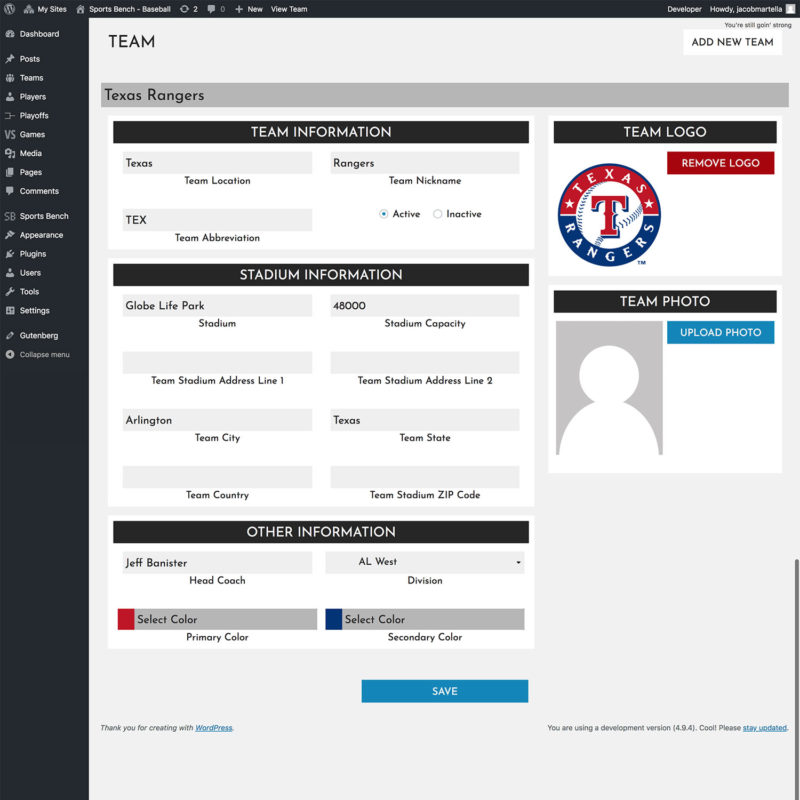The image size is (800, 800).
Task: Follow the WordPress footer link
Action: [x=214, y=728]
